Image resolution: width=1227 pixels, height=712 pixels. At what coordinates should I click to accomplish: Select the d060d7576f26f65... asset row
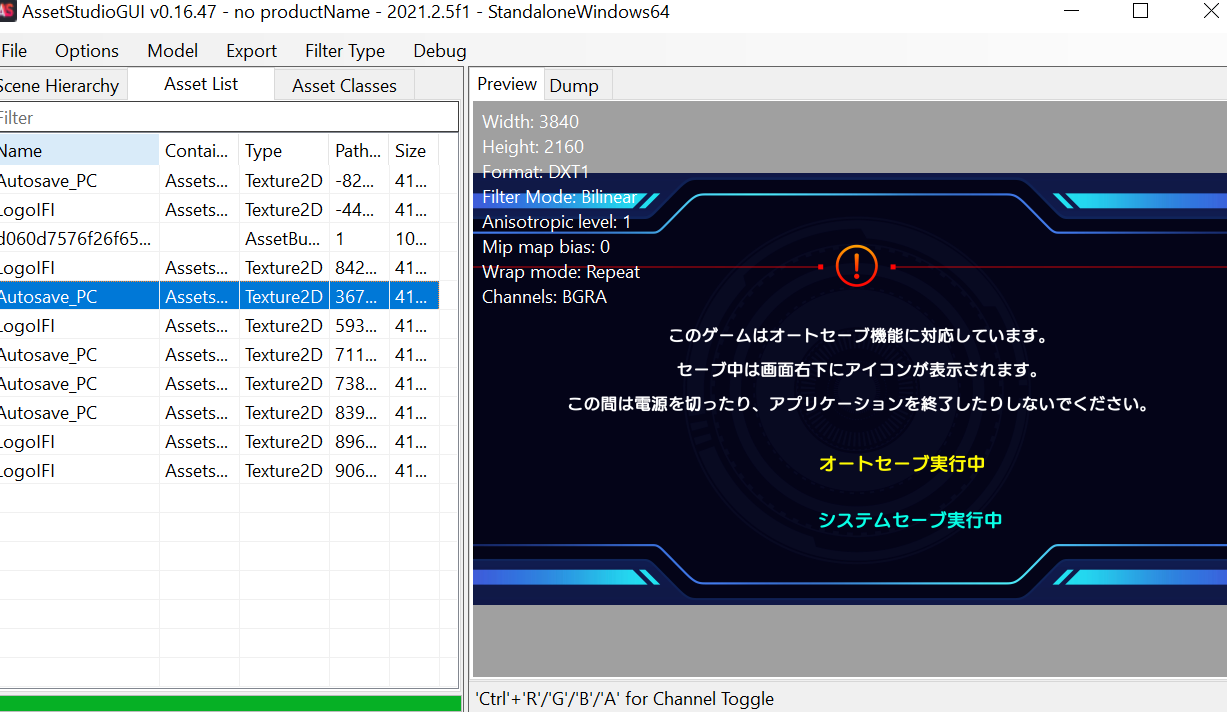pos(219,239)
